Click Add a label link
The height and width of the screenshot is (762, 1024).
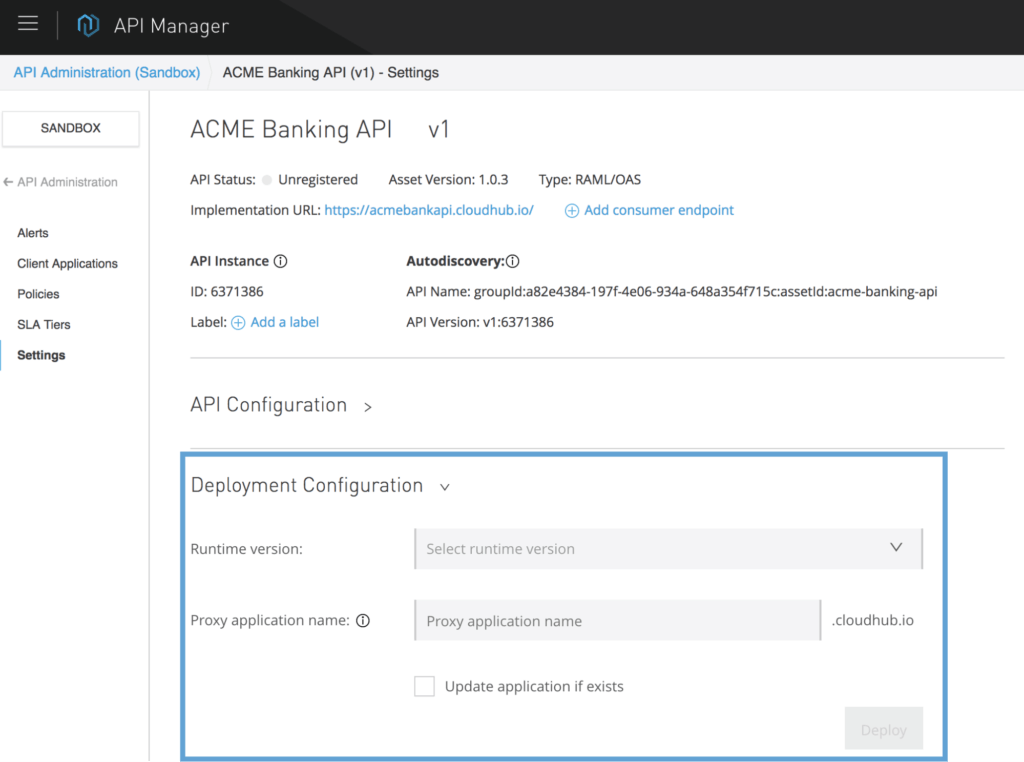click(x=285, y=323)
